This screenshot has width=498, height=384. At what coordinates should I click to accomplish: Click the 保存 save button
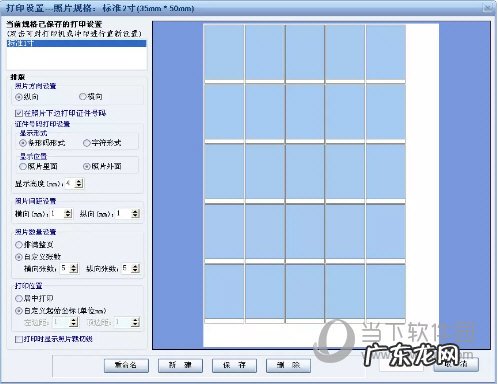pyautogui.click(x=234, y=365)
